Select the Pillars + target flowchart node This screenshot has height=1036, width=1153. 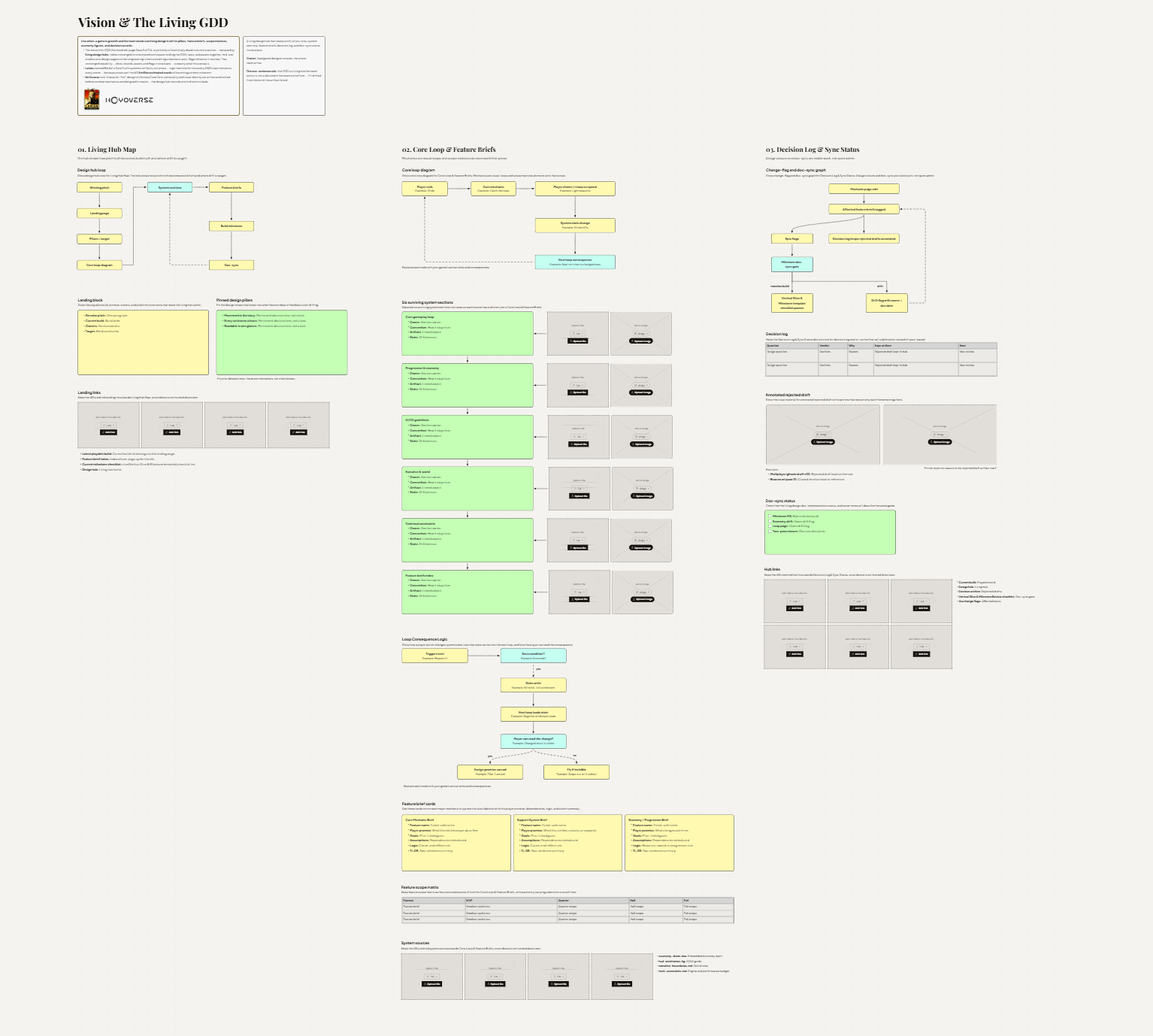pyautogui.click(x=99, y=239)
